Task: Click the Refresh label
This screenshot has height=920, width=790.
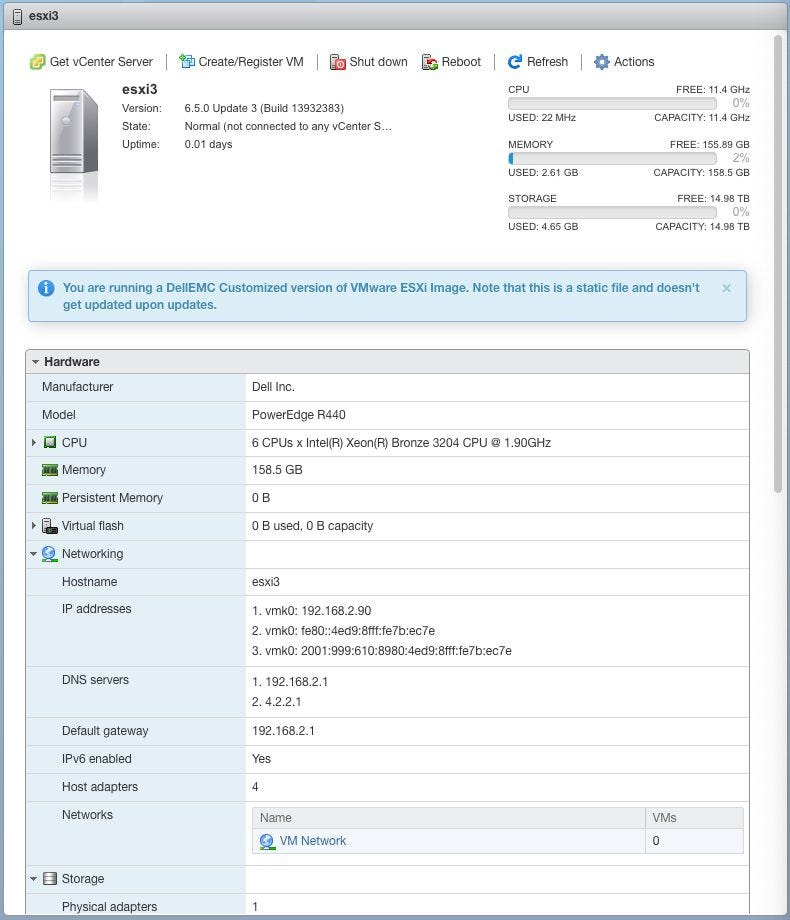Action: pyautogui.click(x=547, y=62)
